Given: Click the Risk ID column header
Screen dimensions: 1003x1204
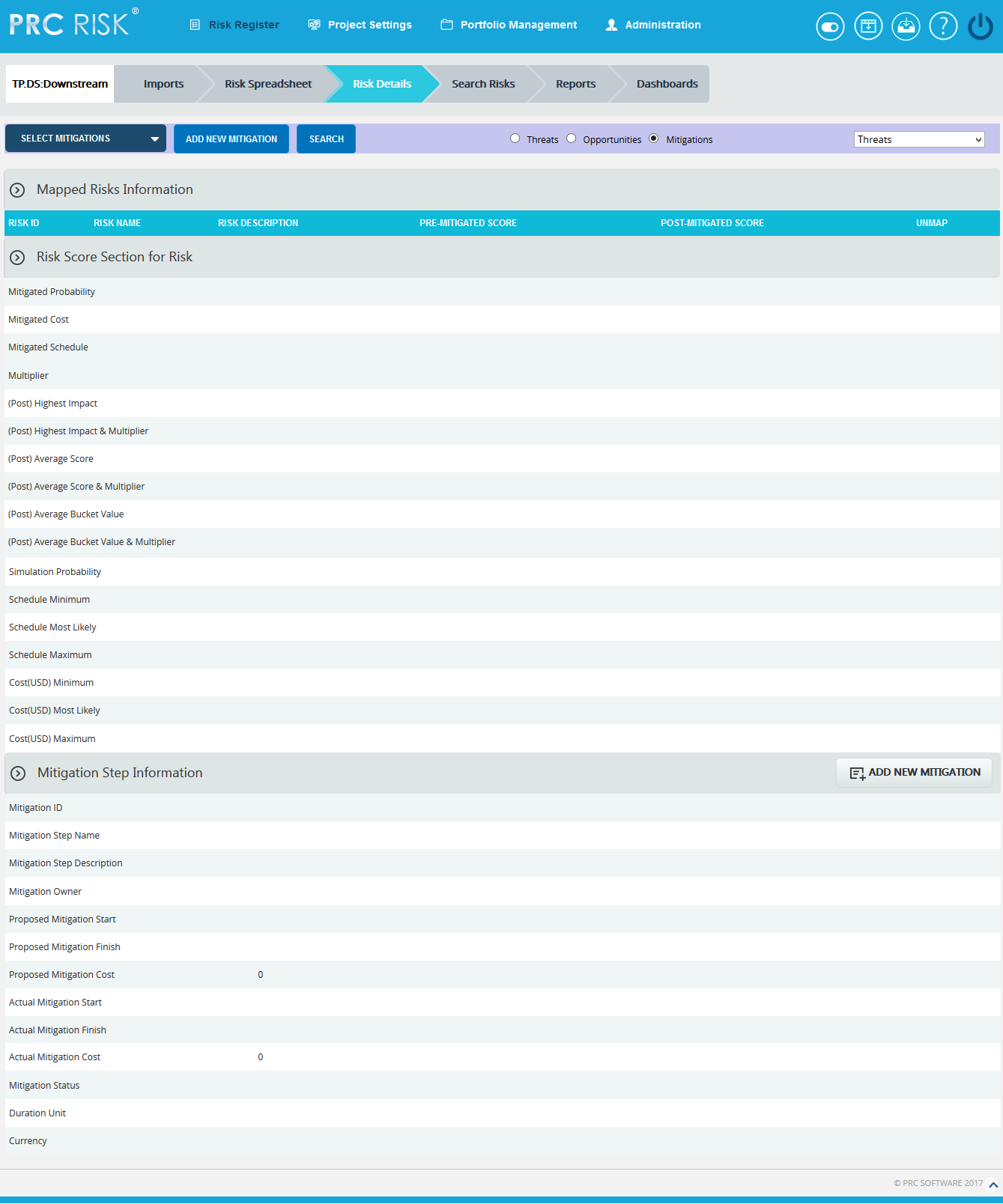Looking at the screenshot, I should [23, 223].
